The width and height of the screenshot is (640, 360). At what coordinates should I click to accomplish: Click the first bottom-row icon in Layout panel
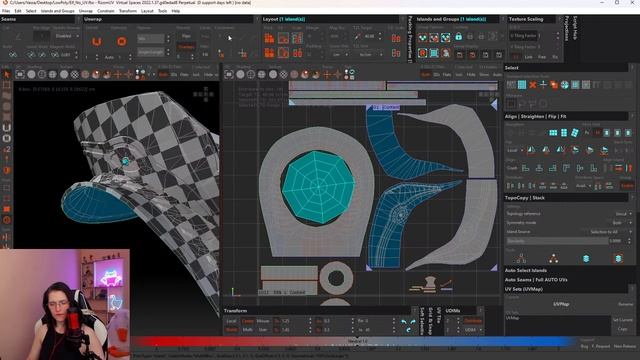(x=269, y=53)
